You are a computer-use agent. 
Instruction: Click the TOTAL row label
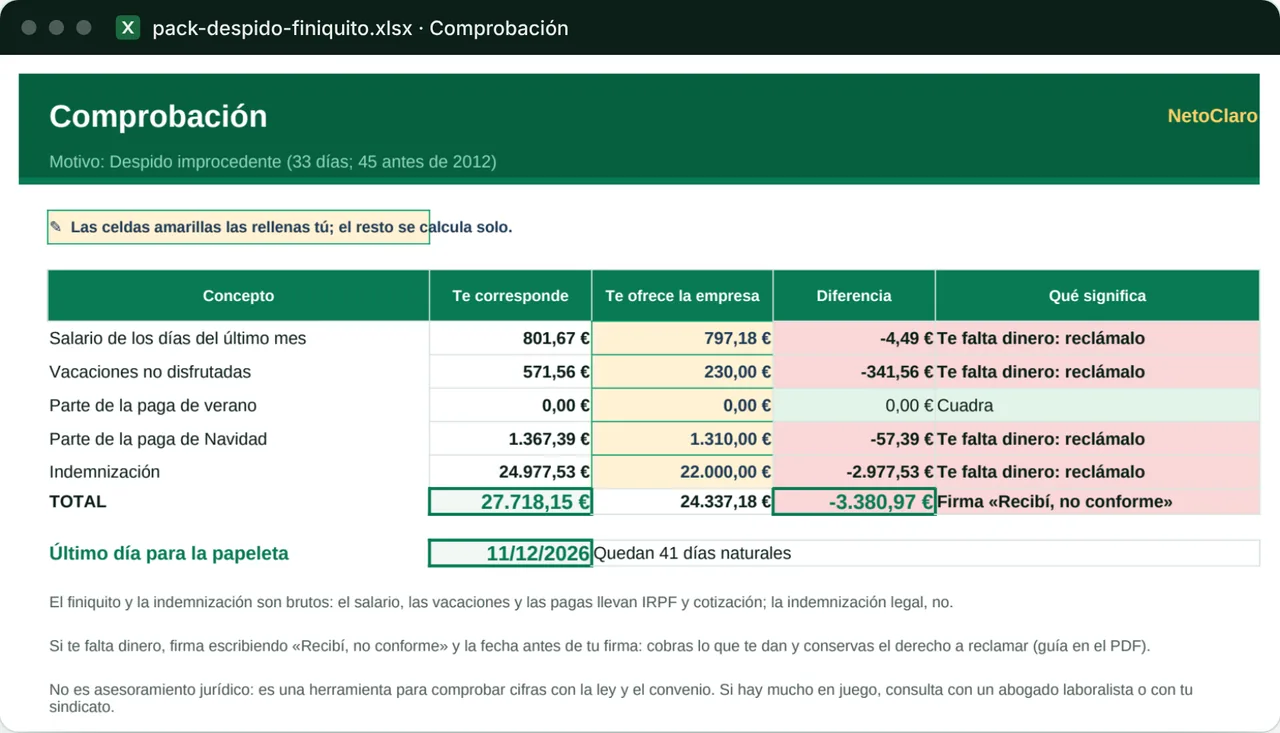[x=78, y=501]
